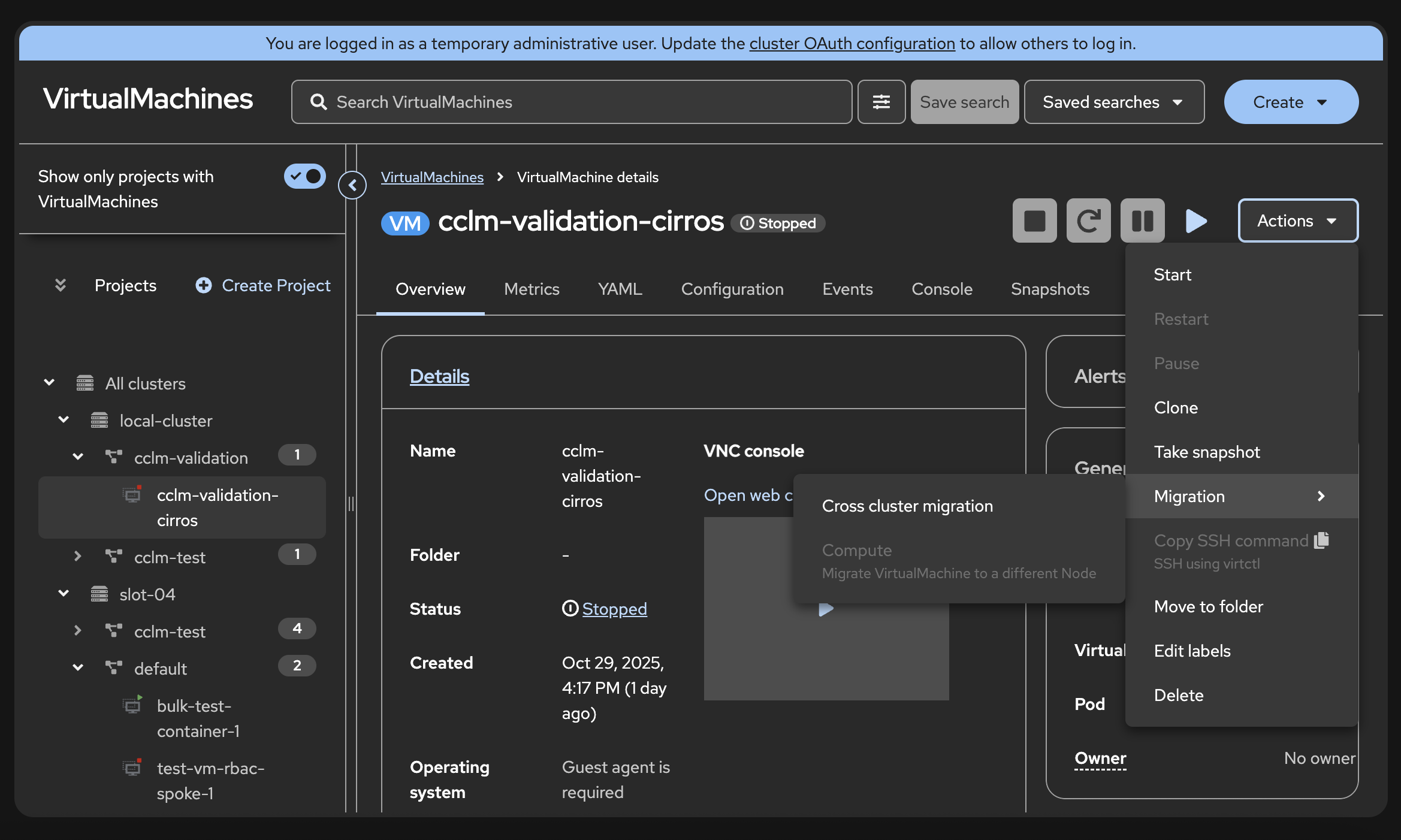Screen dimensions: 1401x840
Task: Click the Pause VM icon button
Action: [1142, 220]
